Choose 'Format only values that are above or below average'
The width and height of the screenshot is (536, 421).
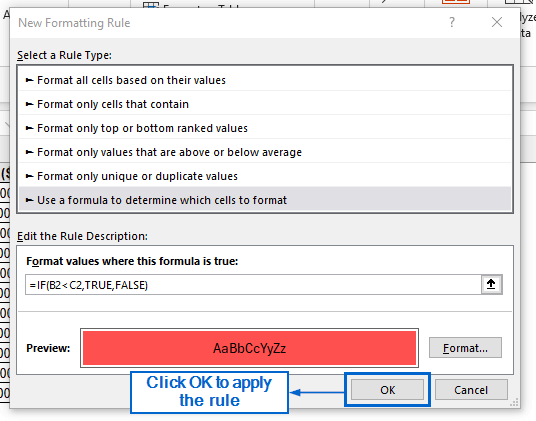265,152
